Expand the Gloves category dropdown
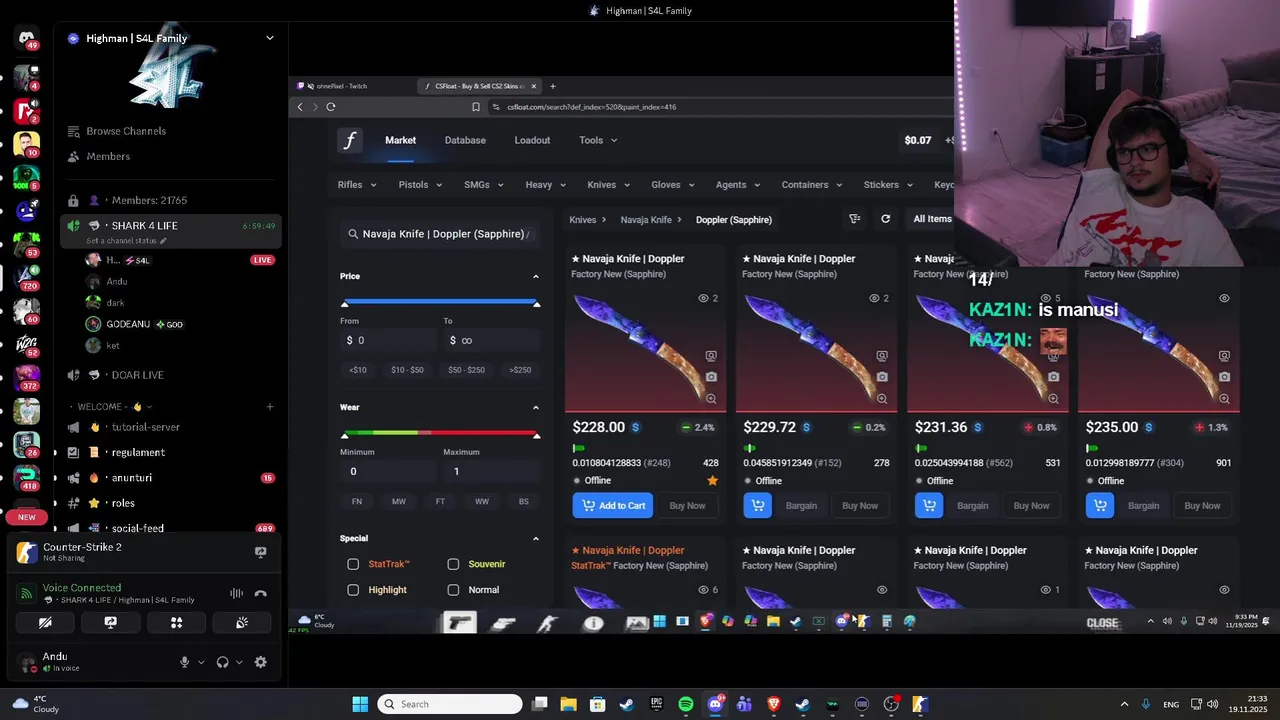1280x720 pixels. (672, 185)
